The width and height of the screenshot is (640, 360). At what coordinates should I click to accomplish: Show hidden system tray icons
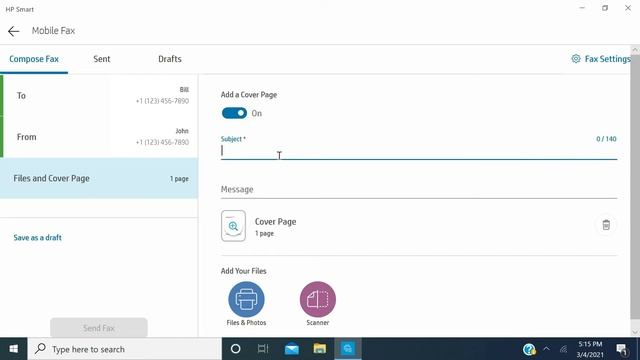click(547, 349)
